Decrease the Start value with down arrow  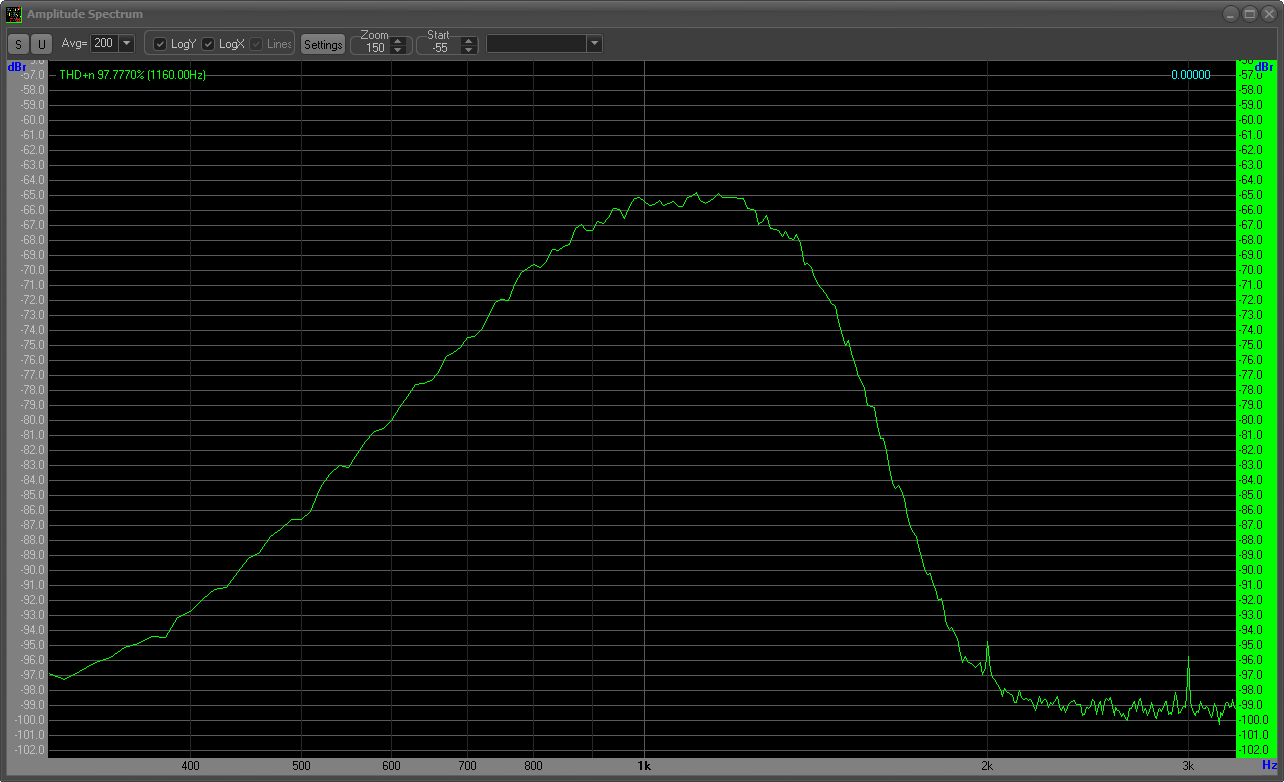(x=468, y=49)
